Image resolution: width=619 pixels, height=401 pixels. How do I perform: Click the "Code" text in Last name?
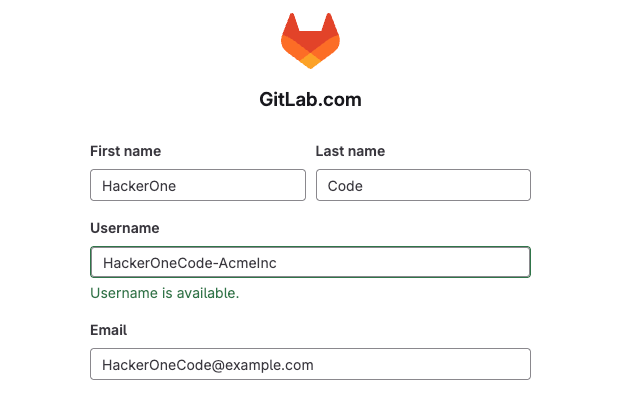tap(345, 186)
